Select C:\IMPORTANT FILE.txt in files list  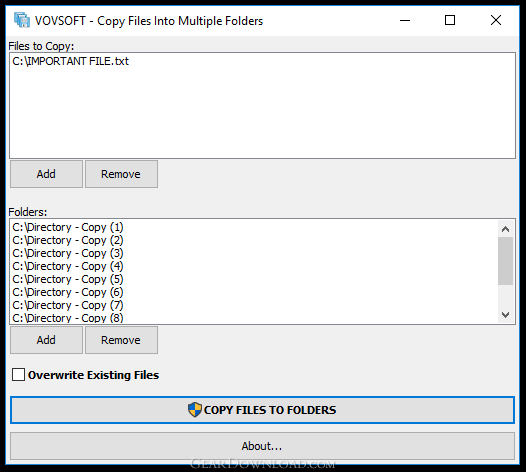(70, 61)
